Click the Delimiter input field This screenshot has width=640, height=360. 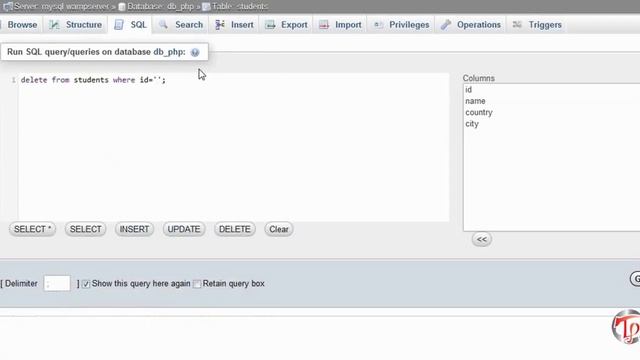click(x=57, y=283)
